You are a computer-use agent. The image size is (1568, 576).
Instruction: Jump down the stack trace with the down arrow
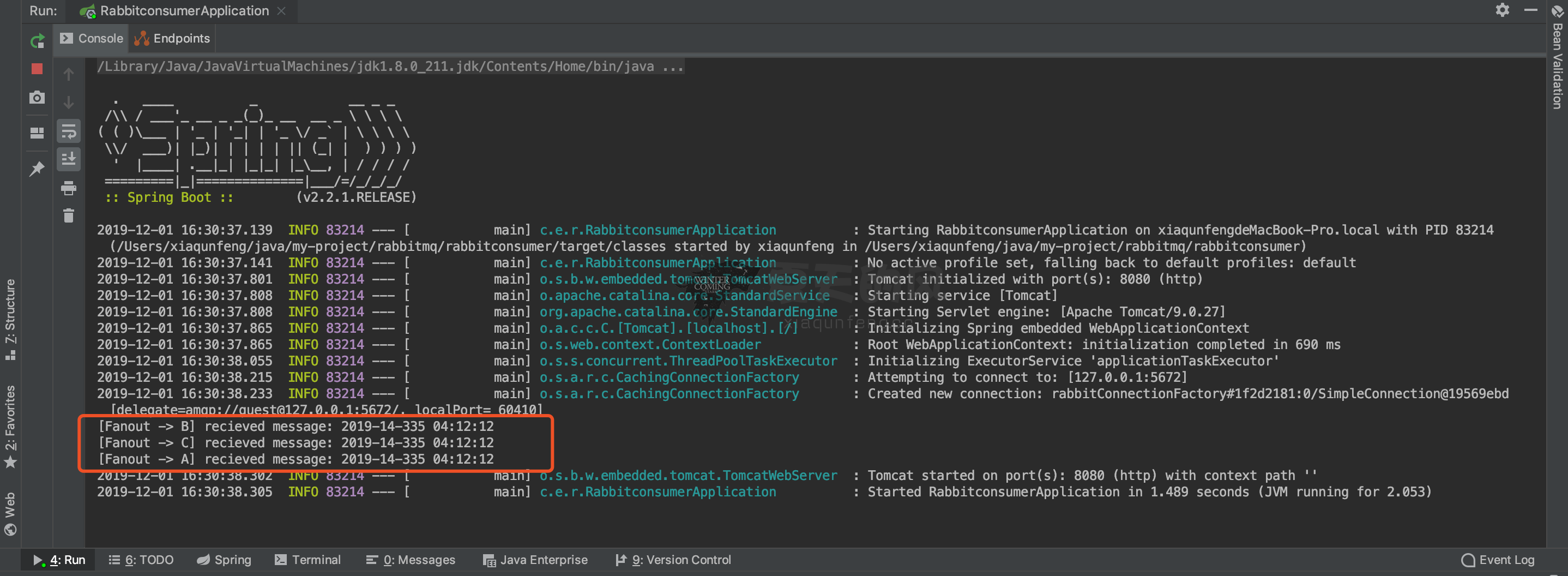pos(69,103)
